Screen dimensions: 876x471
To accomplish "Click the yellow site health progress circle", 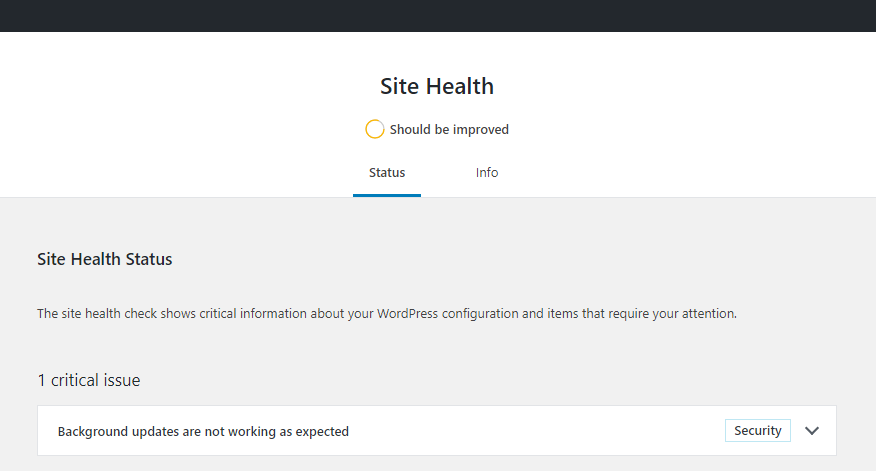I will 374,129.
